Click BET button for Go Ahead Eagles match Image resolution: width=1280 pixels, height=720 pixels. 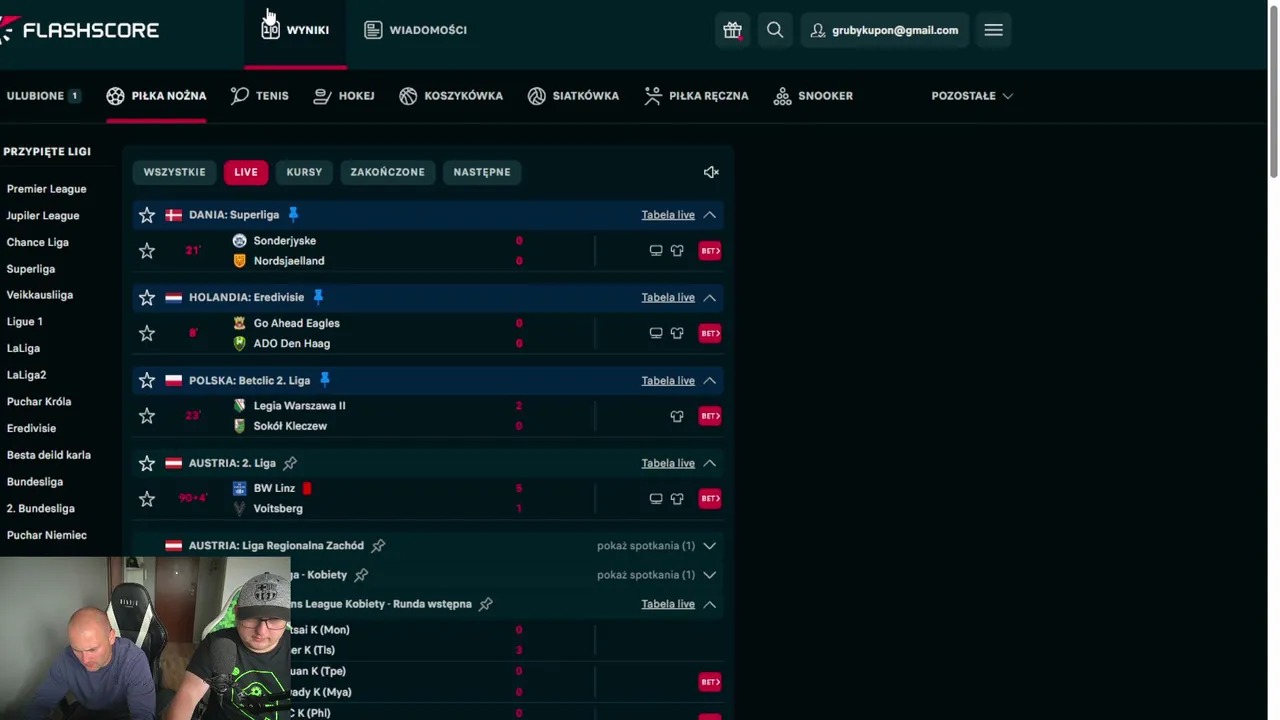pyautogui.click(x=710, y=333)
